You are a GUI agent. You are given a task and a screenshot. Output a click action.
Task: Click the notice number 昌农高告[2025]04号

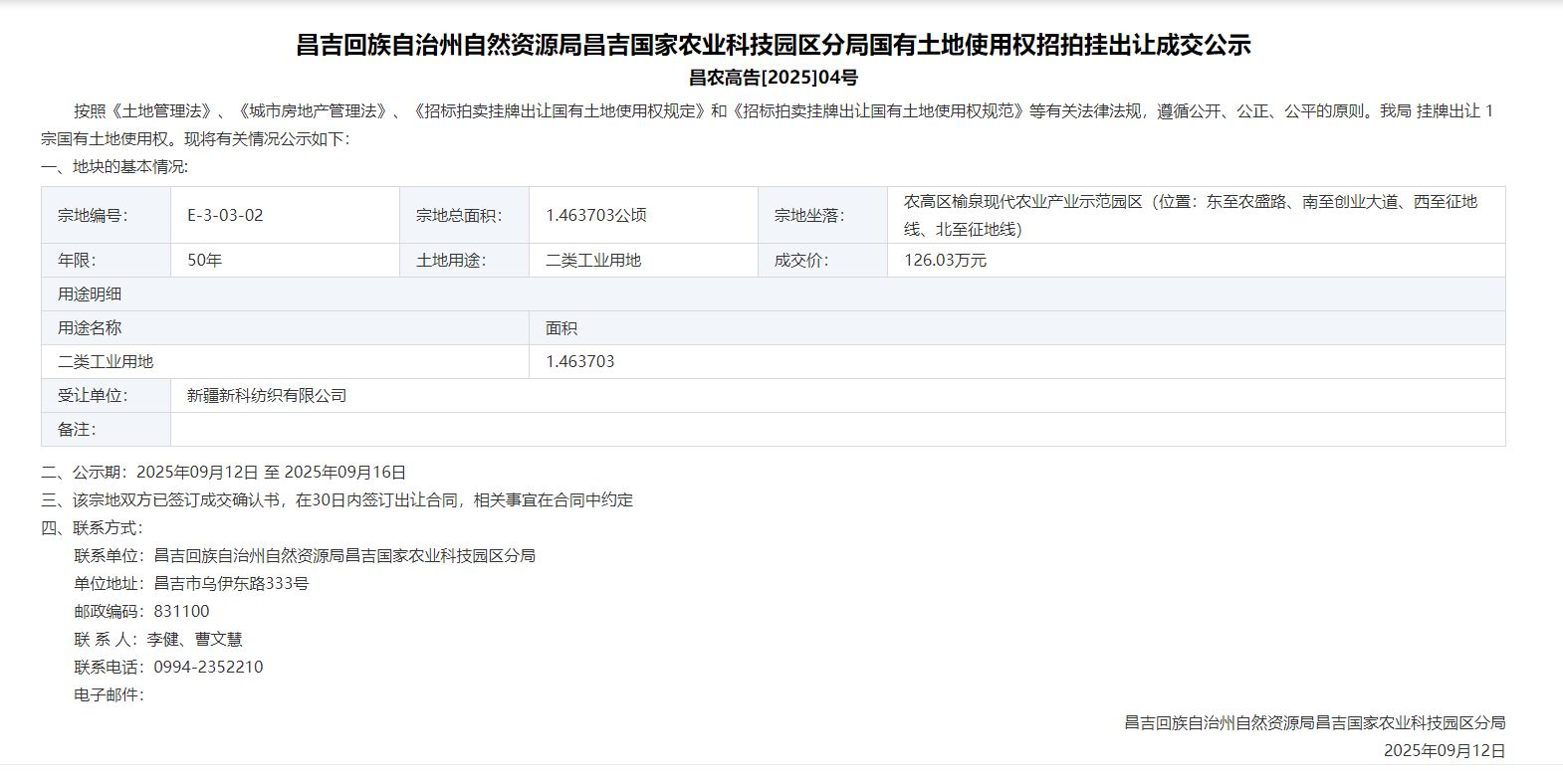click(773, 78)
